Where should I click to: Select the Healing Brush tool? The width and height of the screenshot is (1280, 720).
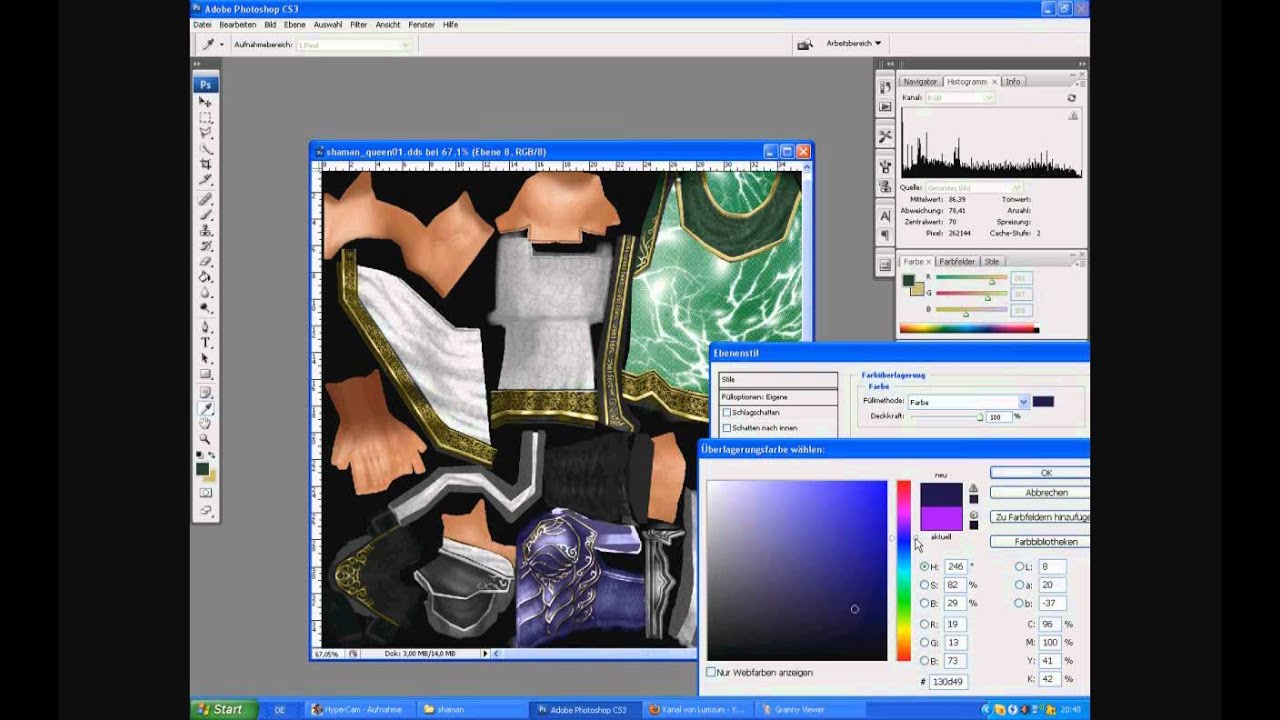click(206, 199)
